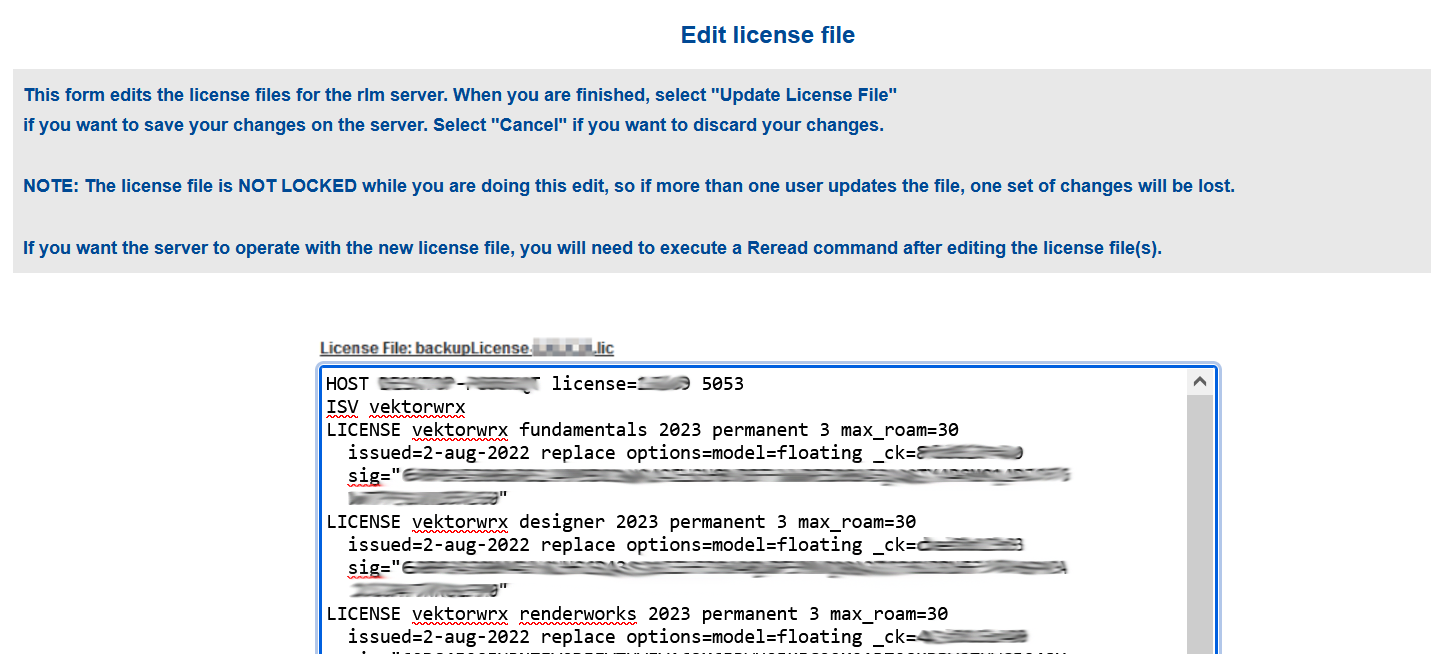Click the 'This form edits the license files' sentence
Screen dimensions: 1431x654
pos(460,95)
